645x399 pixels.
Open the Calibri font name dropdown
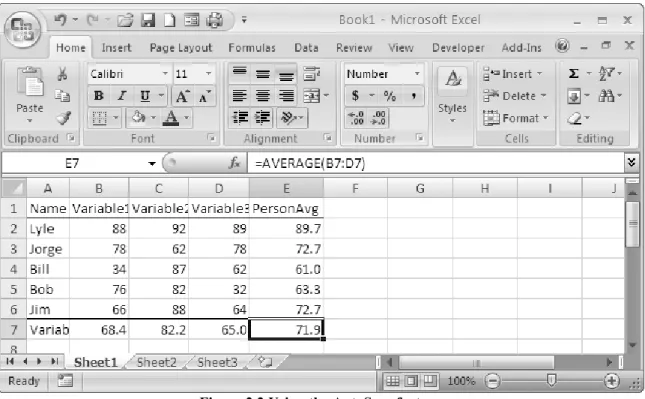point(165,74)
